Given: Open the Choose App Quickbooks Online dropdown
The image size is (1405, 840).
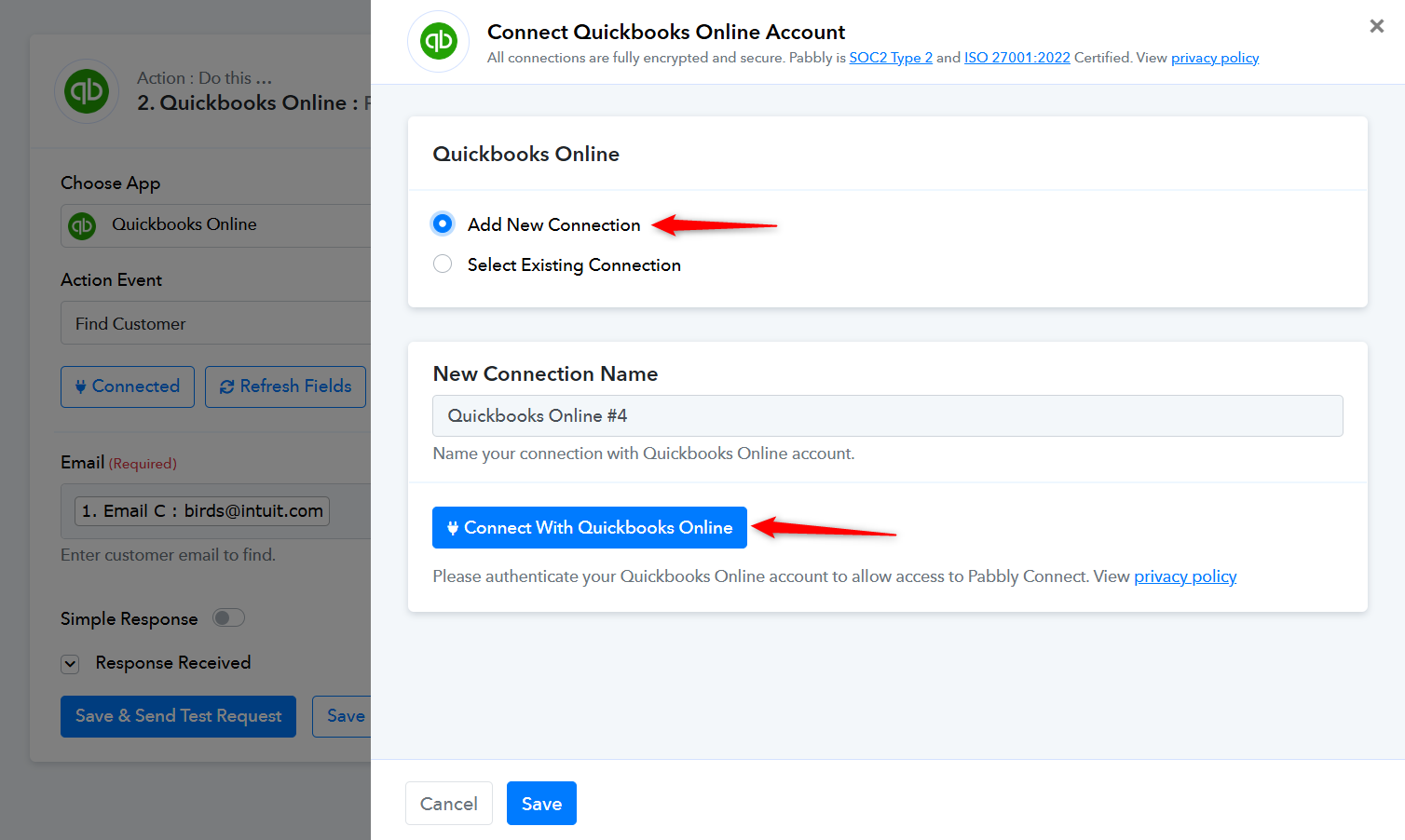Looking at the screenshot, I should coord(216,225).
